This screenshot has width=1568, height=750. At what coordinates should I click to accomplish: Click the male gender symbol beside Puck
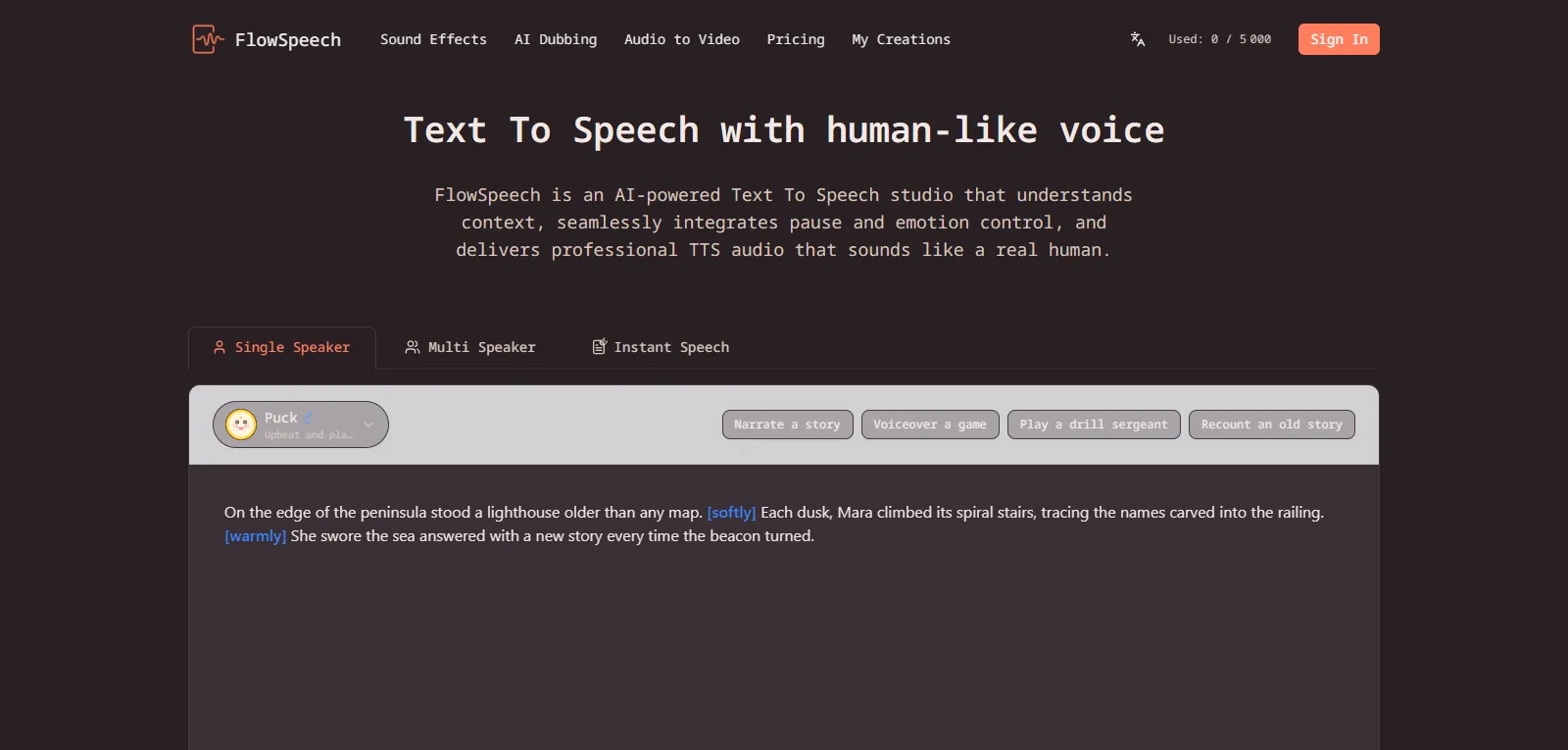[x=308, y=418]
